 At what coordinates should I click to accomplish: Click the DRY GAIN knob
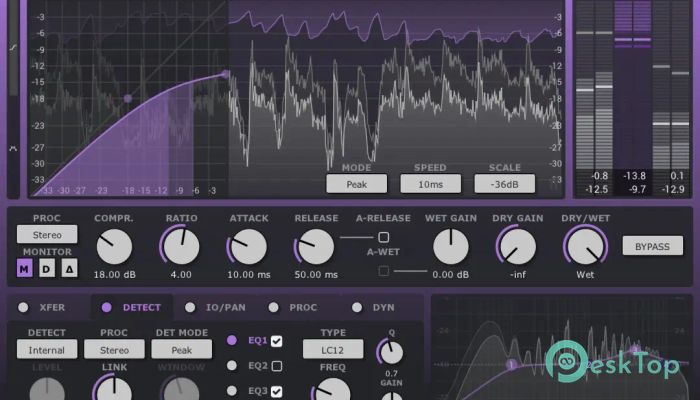click(516, 246)
